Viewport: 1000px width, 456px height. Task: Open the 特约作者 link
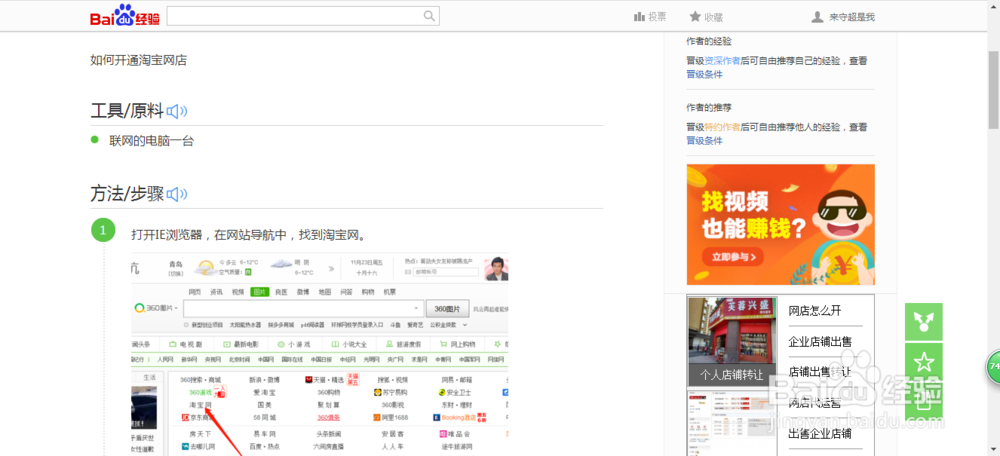click(x=722, y=127)
